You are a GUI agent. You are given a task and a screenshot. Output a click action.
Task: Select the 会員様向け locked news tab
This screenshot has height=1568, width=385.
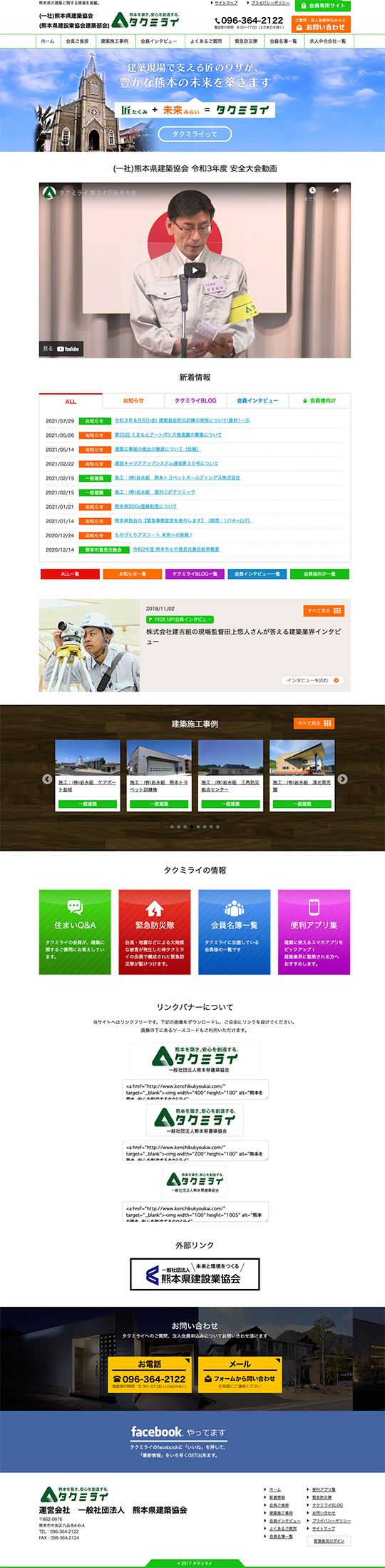(319, 401)
